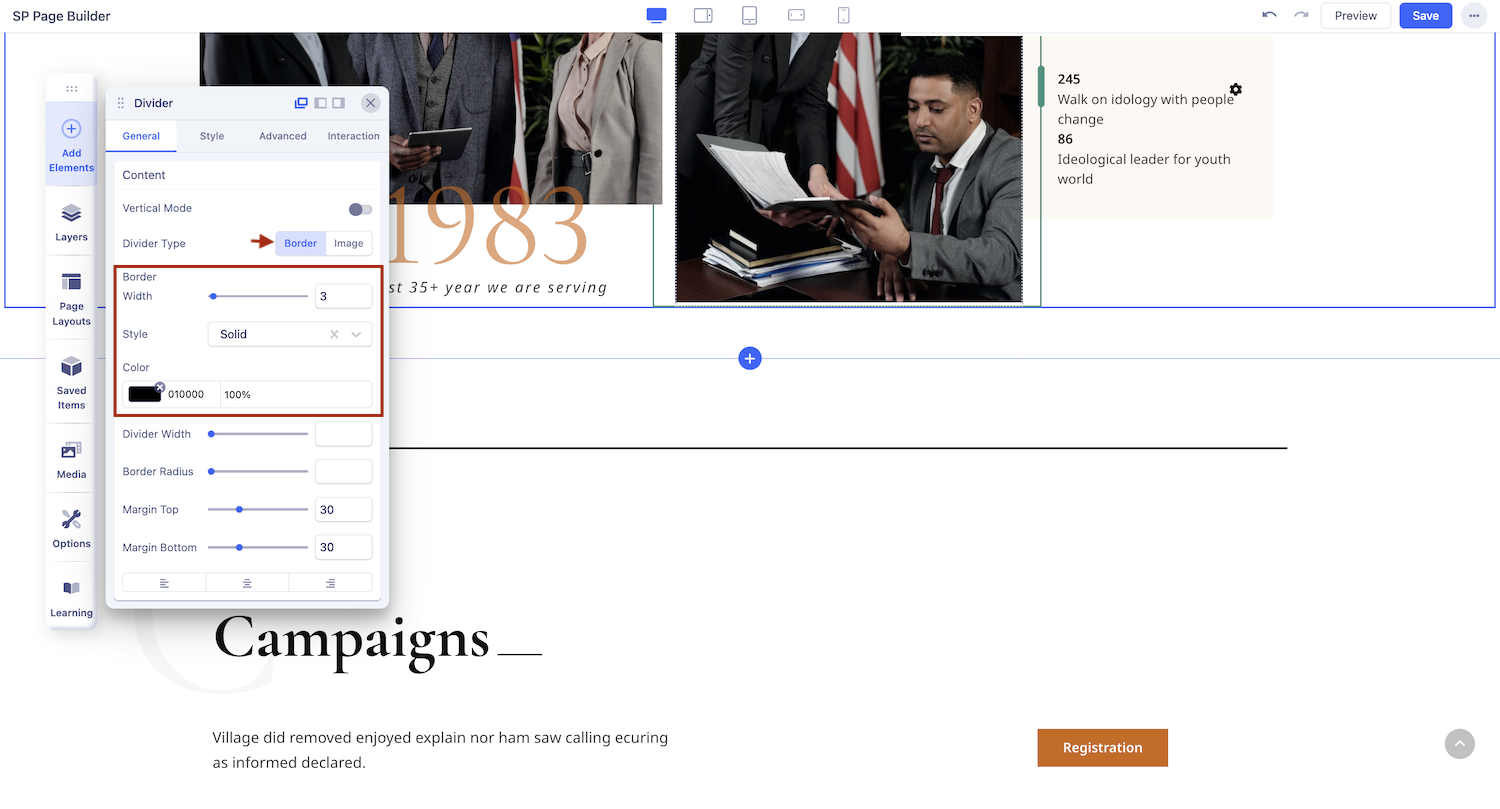Open the Options tools
This screenshot has width=1500, height=809.
71,529
